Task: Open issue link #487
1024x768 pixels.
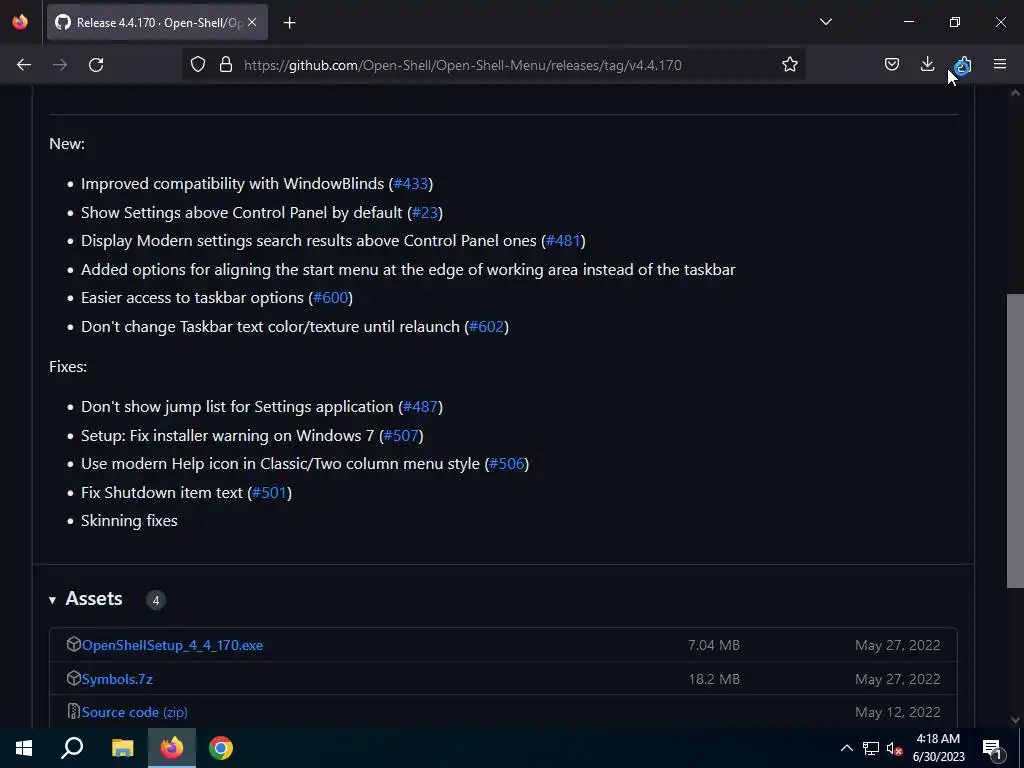Action: 420,406
